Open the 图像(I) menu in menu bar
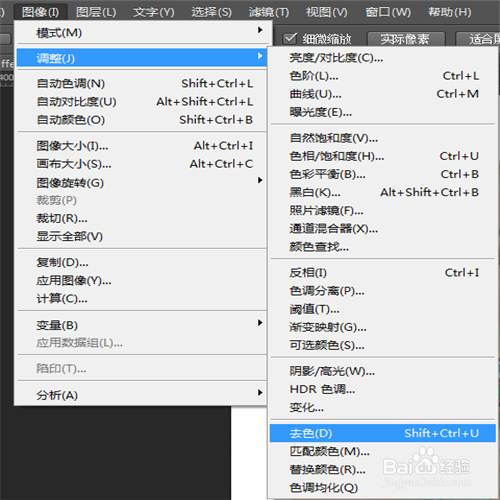This screenshot has height=500, width=500. pyautogui.click(x=40, y=12)
